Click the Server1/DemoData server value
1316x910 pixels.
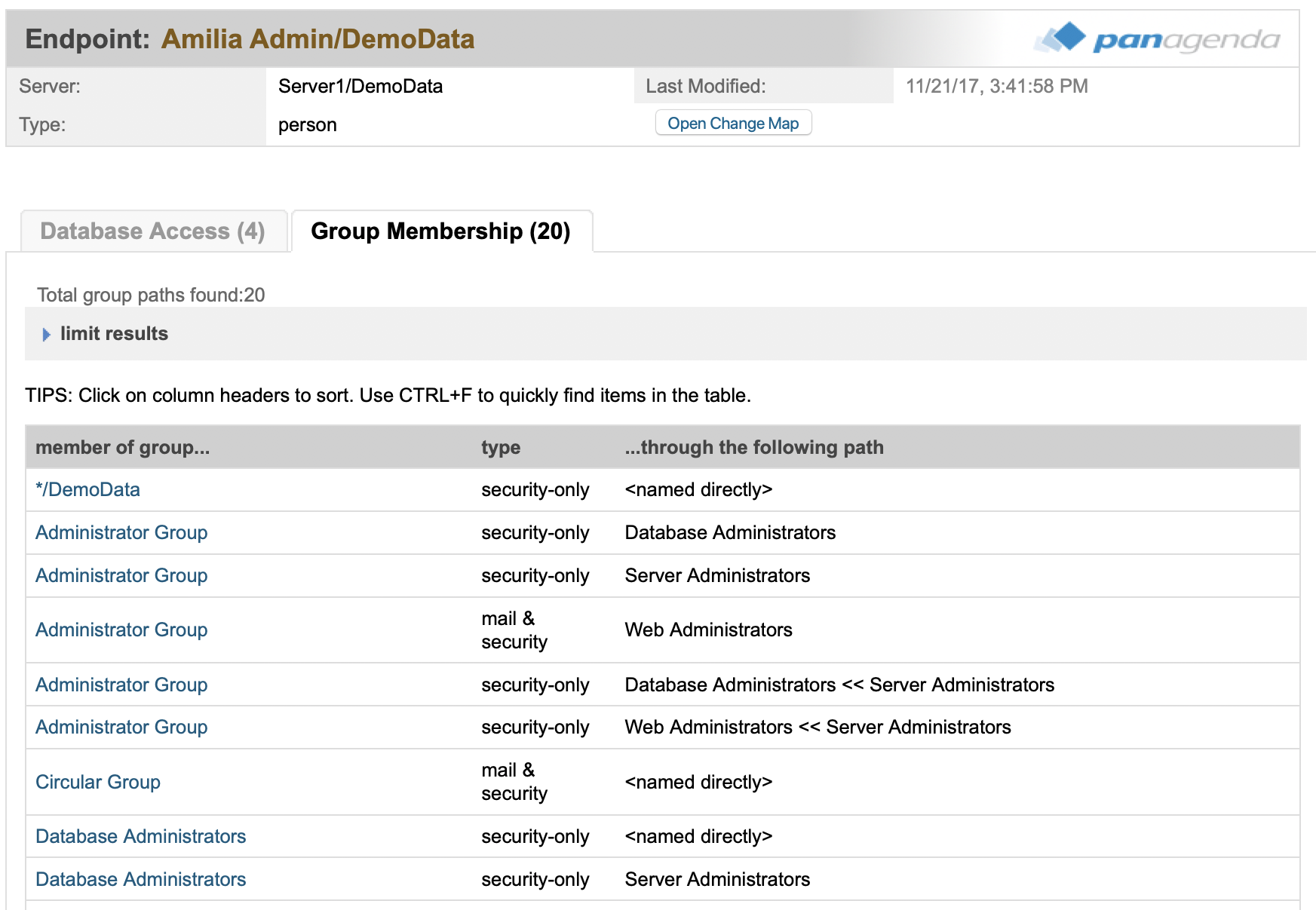[360, 87]
